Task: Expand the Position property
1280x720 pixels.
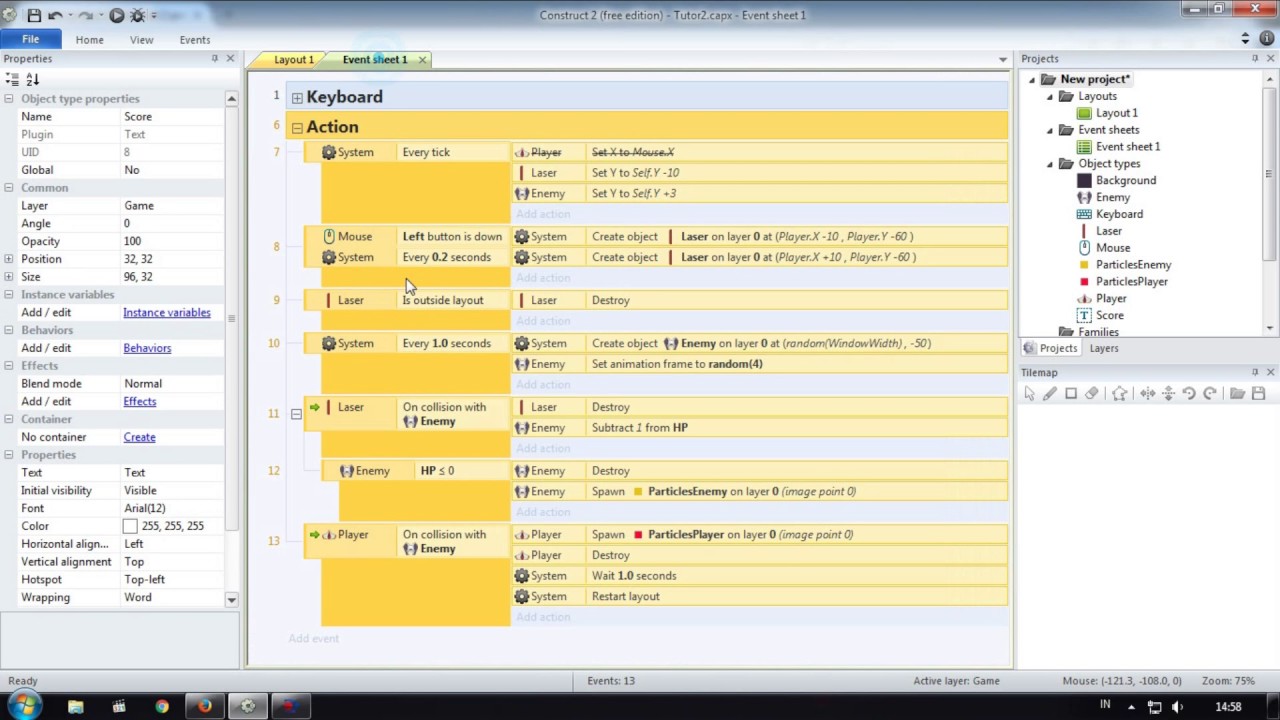Action: [x=9, y=259]
